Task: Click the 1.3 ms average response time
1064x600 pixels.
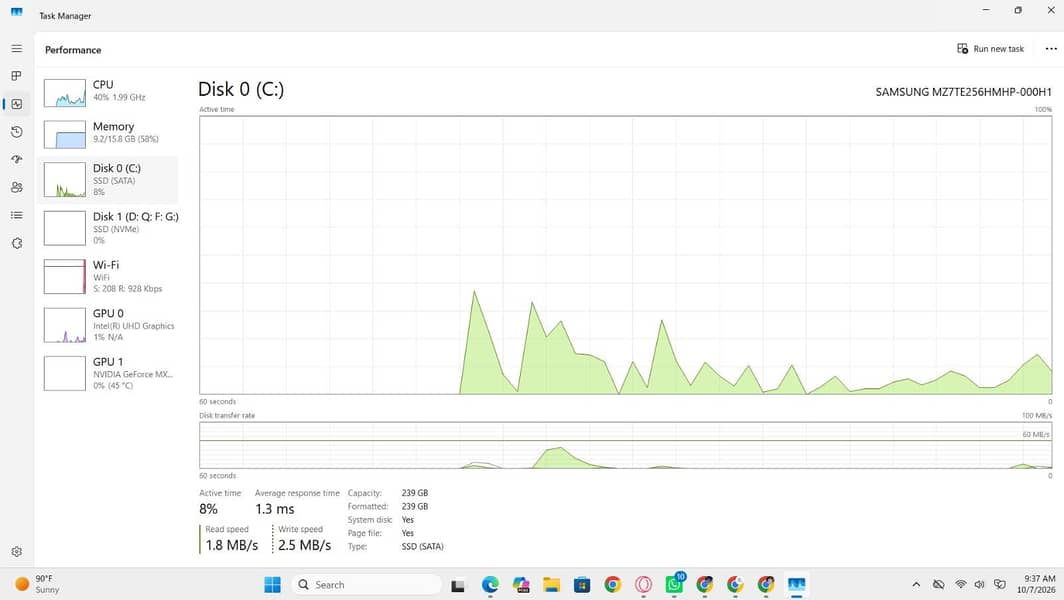Action: pyautogui.click(x=275, y=509)
